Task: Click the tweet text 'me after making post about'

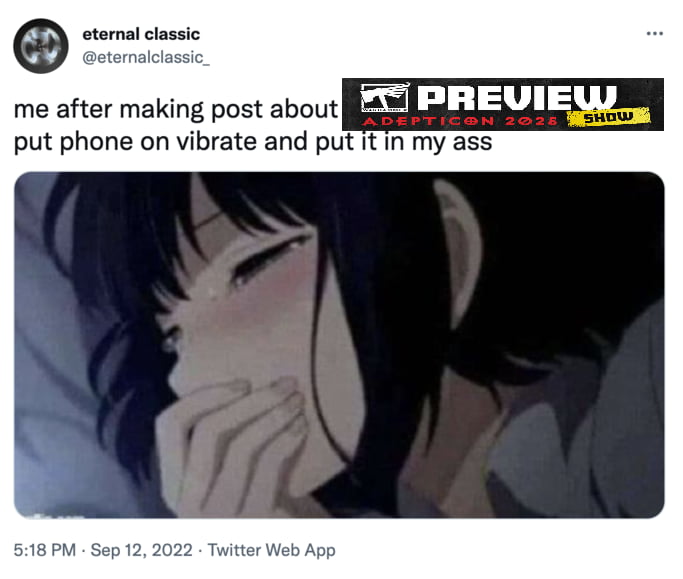Action: 176,109
